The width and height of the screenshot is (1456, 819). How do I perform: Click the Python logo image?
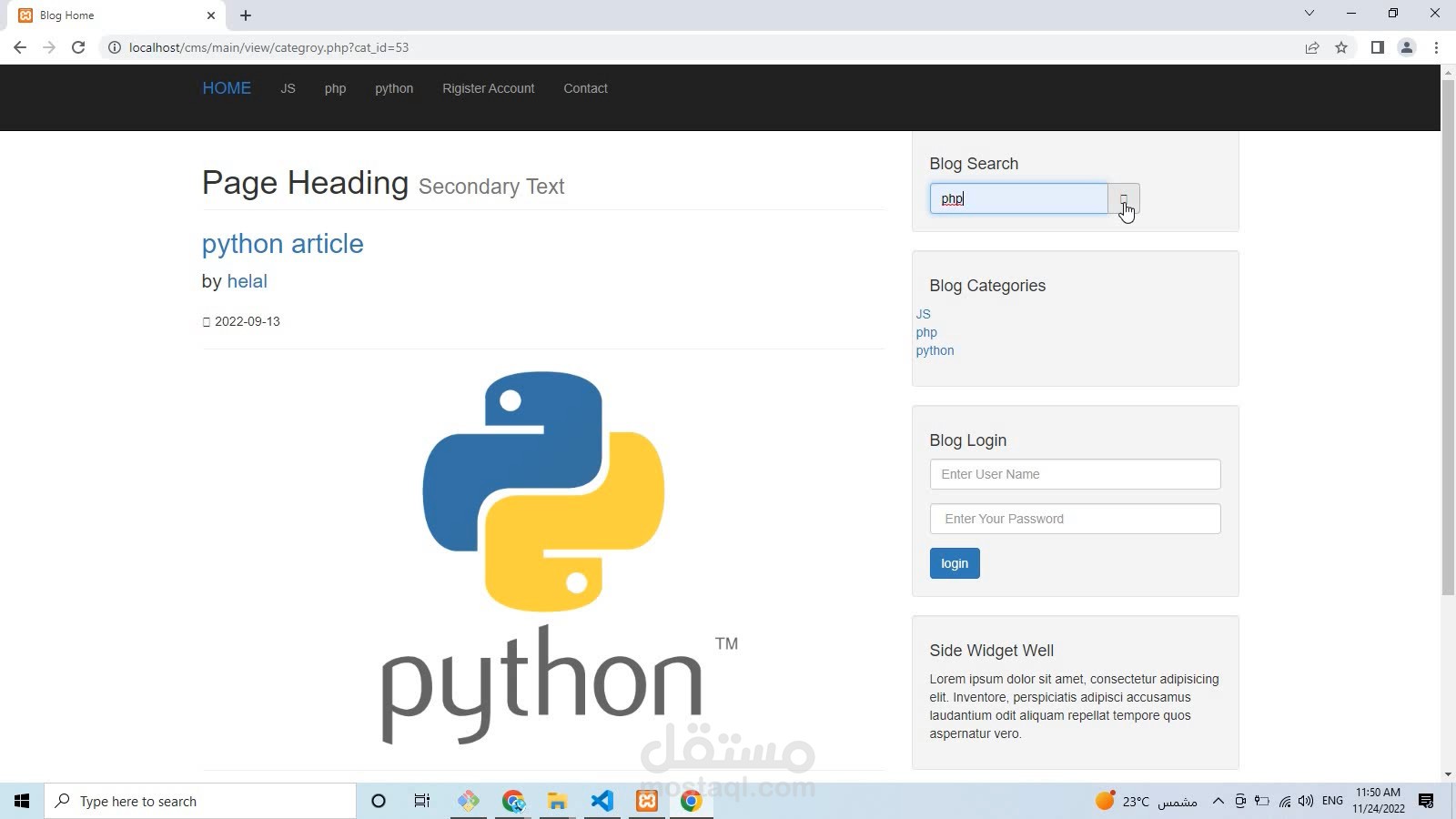(x=543, y=558)
